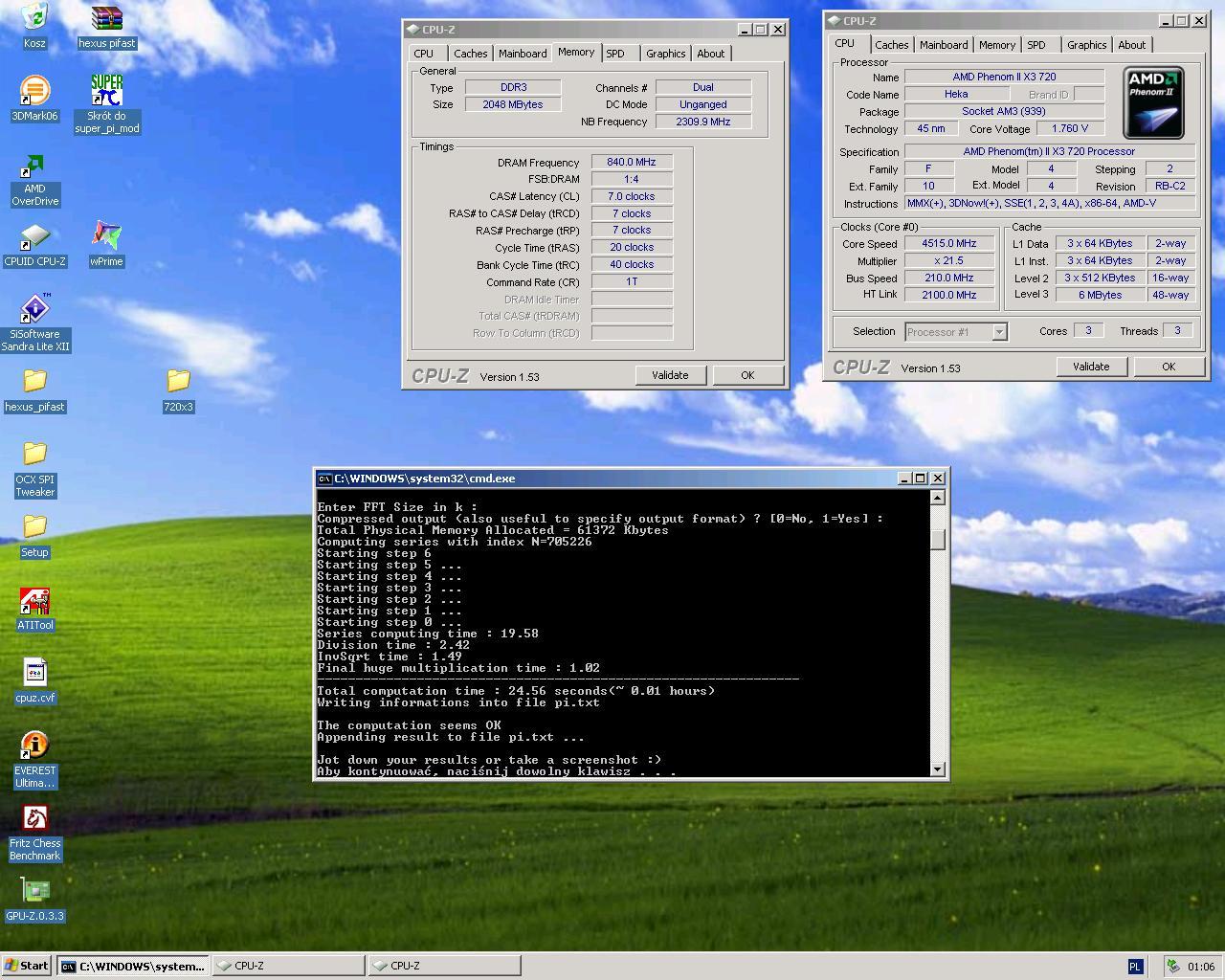Click cmd.exe scrollbar up arrow
The height and width of the screenshot is (980, 1225).
click(938, 497)
